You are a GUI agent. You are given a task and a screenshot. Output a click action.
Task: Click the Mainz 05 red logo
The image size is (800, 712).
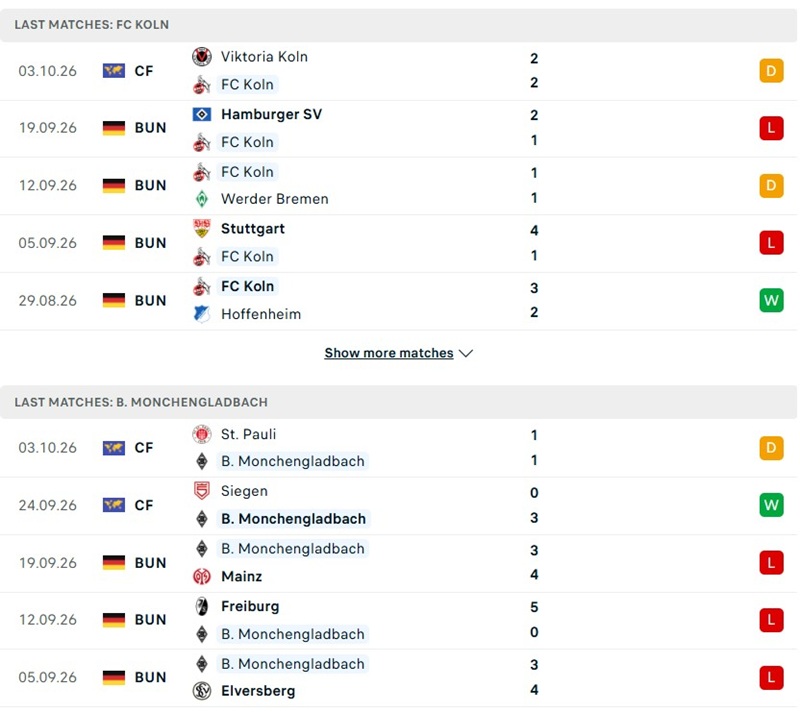click(x=202, y=576)
